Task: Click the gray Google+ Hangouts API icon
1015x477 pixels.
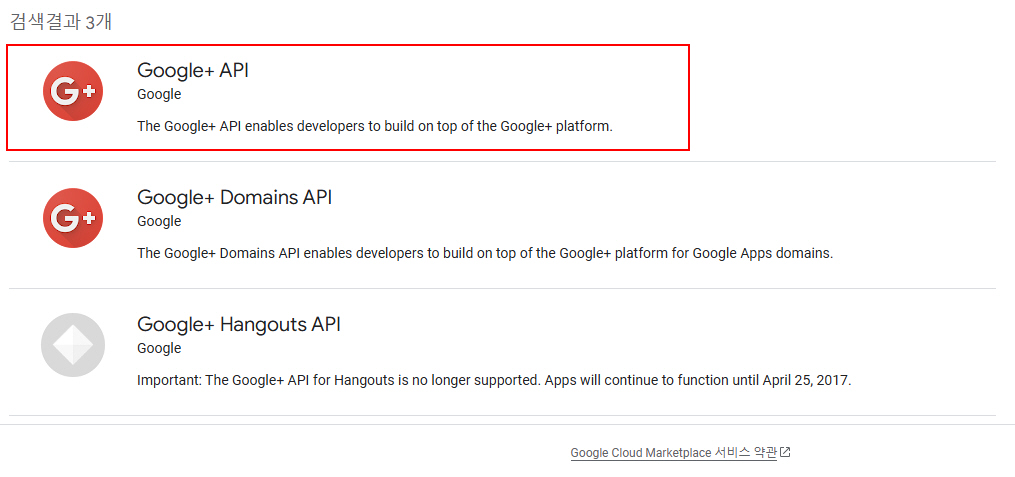Action: pyautogui.click(x=73, y=345)
